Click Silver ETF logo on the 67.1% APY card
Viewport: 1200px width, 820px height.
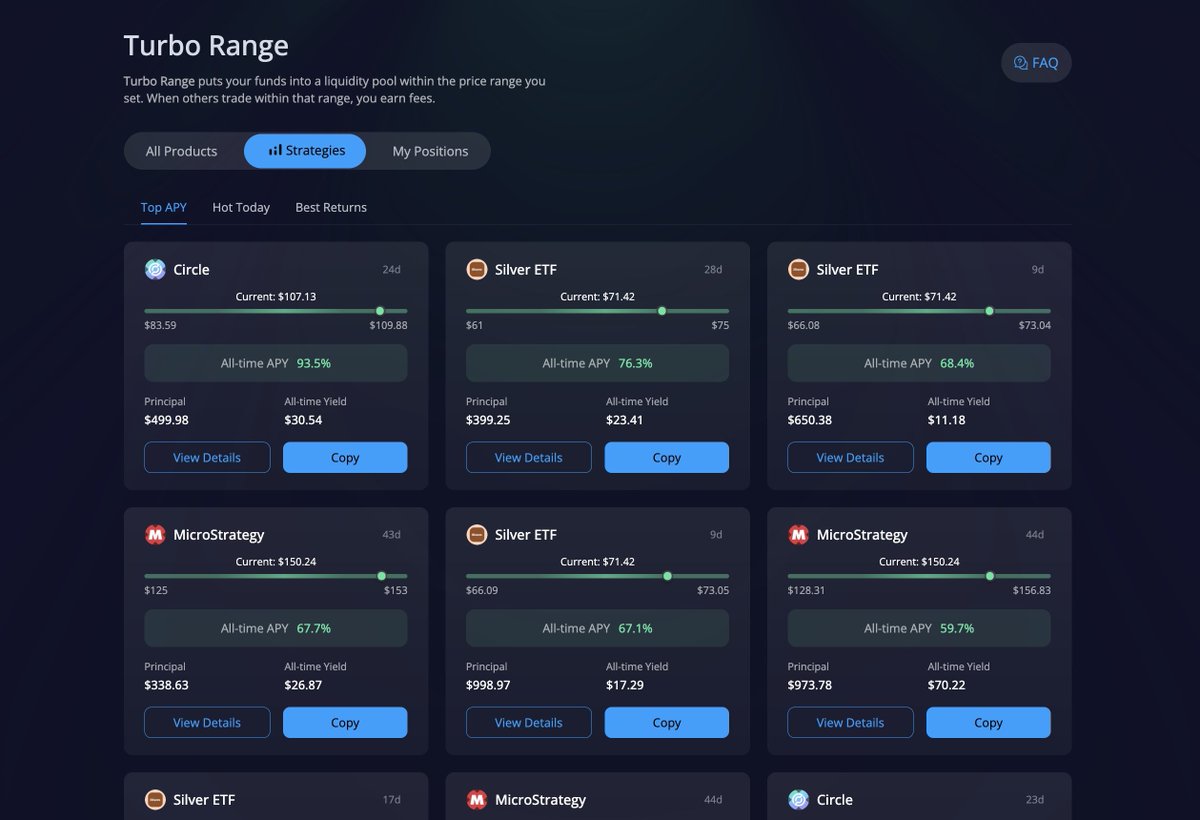[x=477, y=534]
